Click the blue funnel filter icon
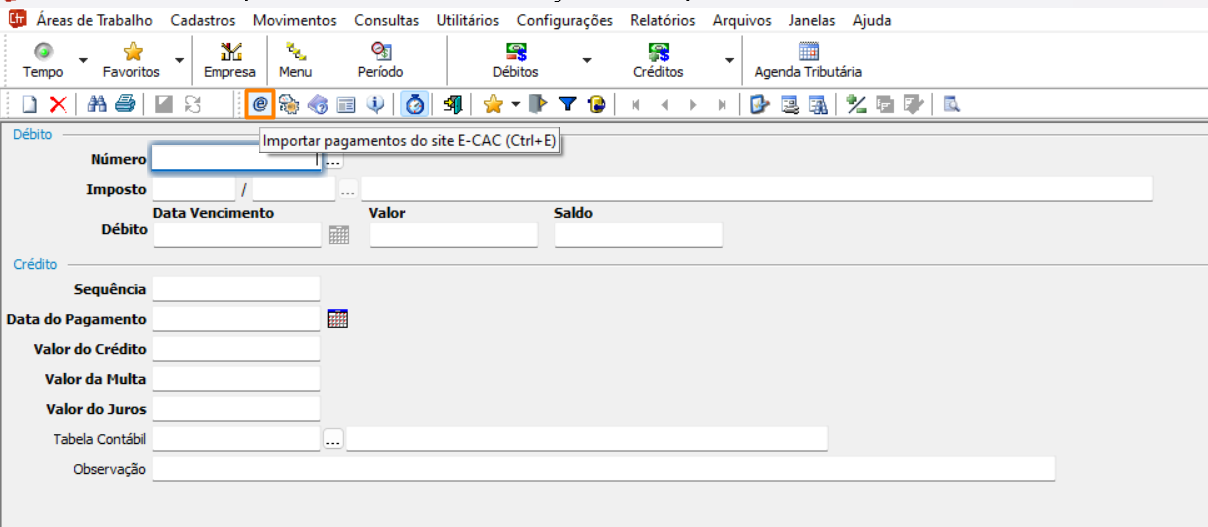This screenshot has height=527, width=1208. [567, 104]
